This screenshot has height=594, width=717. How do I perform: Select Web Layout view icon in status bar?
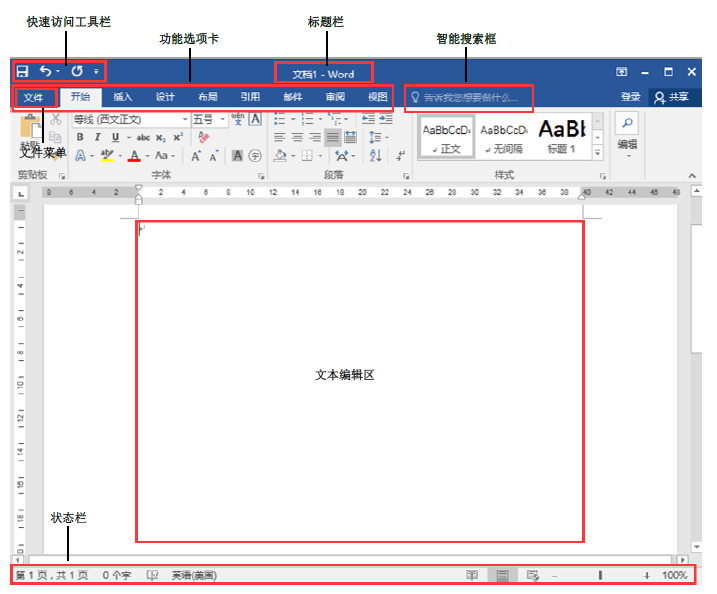[533, 576]
